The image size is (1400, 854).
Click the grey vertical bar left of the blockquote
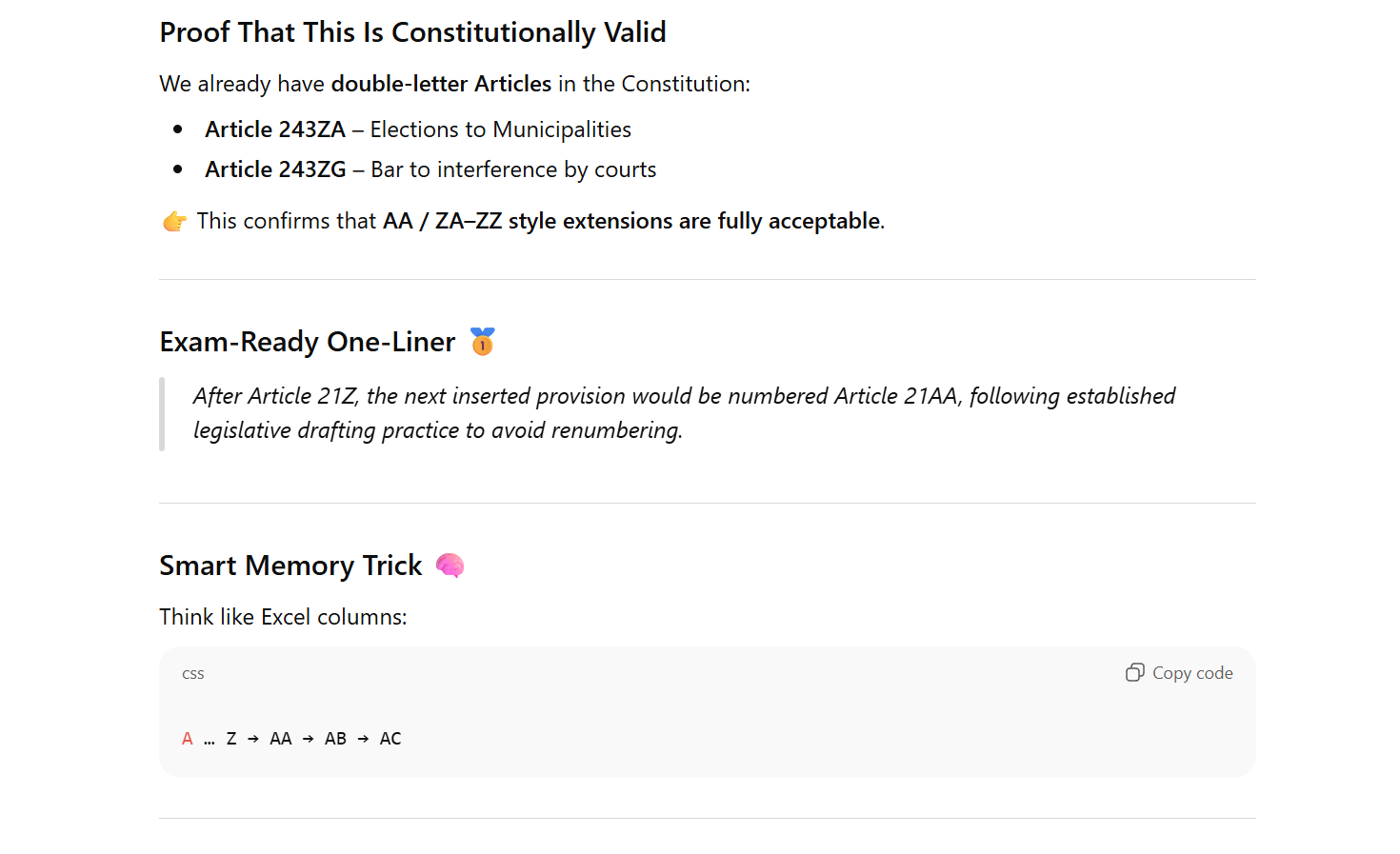[x=162, y=414]
